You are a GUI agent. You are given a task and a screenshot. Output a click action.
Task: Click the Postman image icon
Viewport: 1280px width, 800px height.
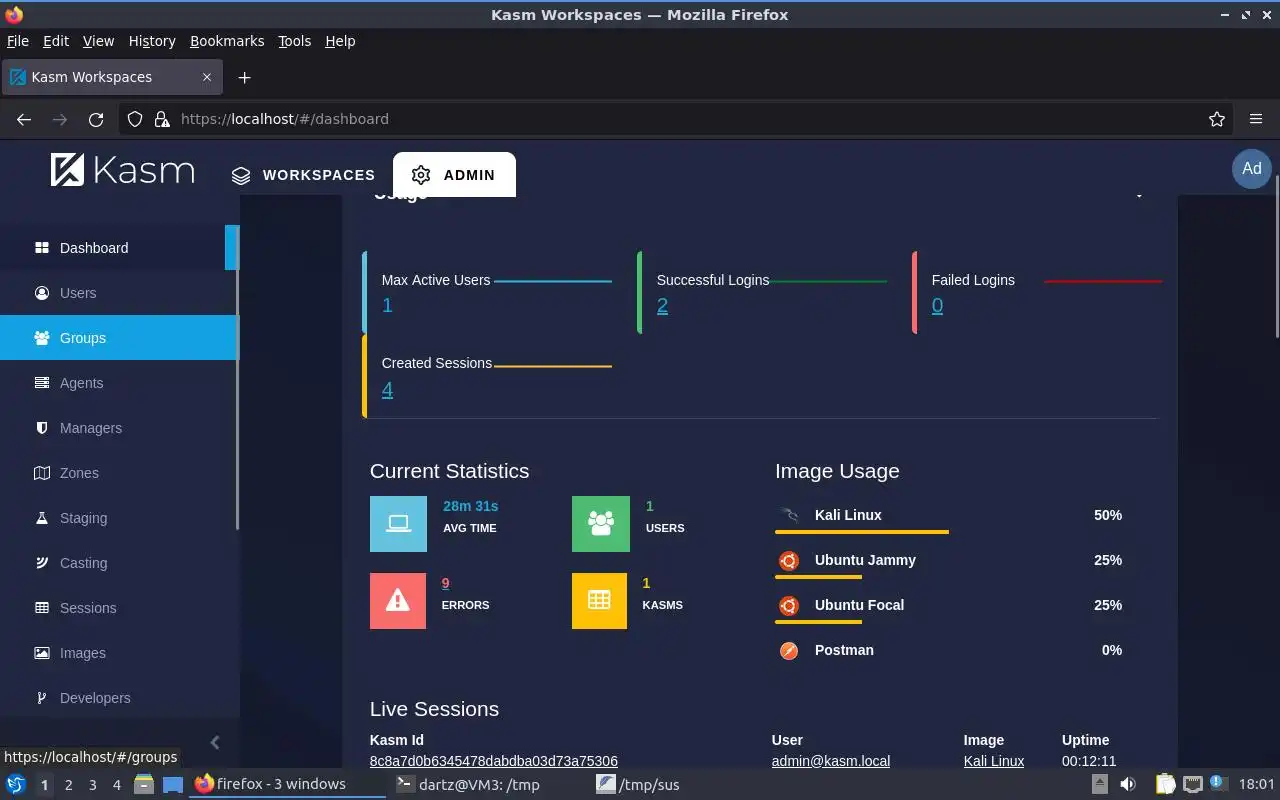coord(789,650)
